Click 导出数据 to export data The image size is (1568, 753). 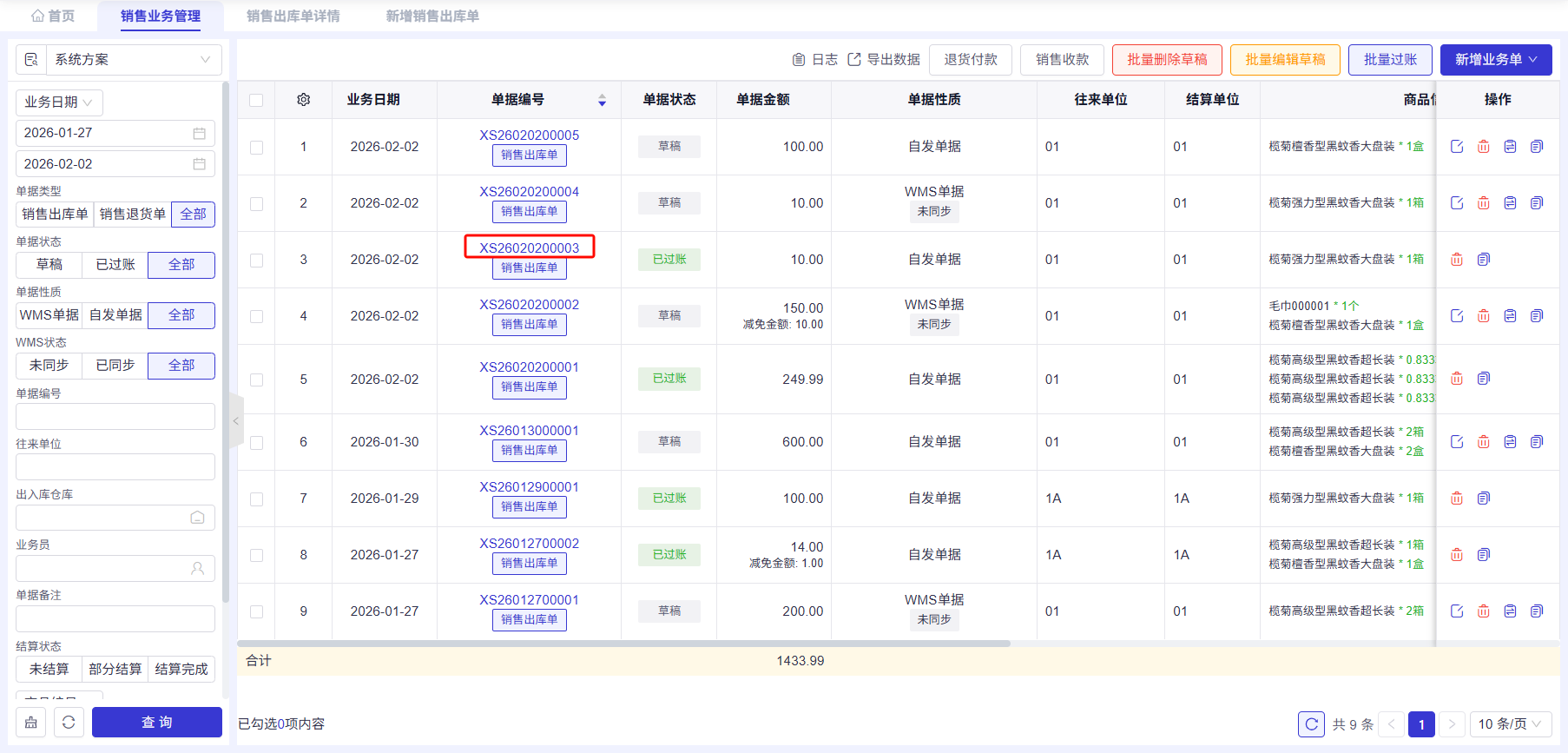point(884,60)
